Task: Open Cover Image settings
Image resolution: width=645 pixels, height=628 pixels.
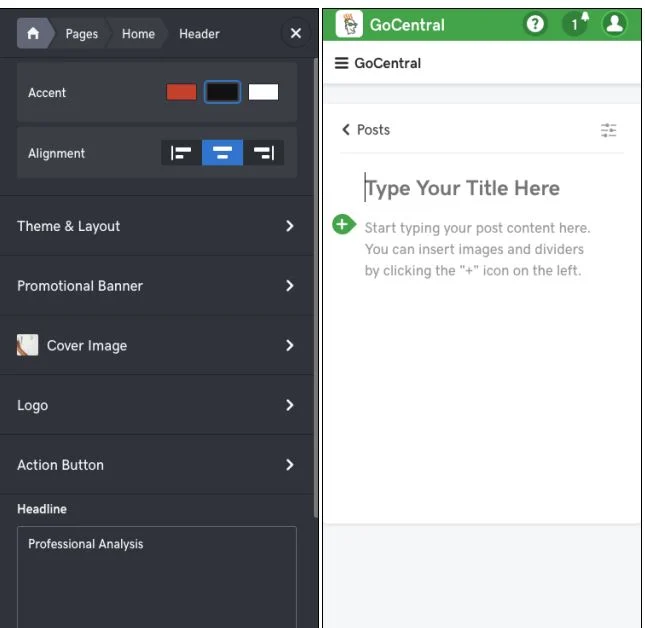Action: pyautogui.click(x=156, y=345)
